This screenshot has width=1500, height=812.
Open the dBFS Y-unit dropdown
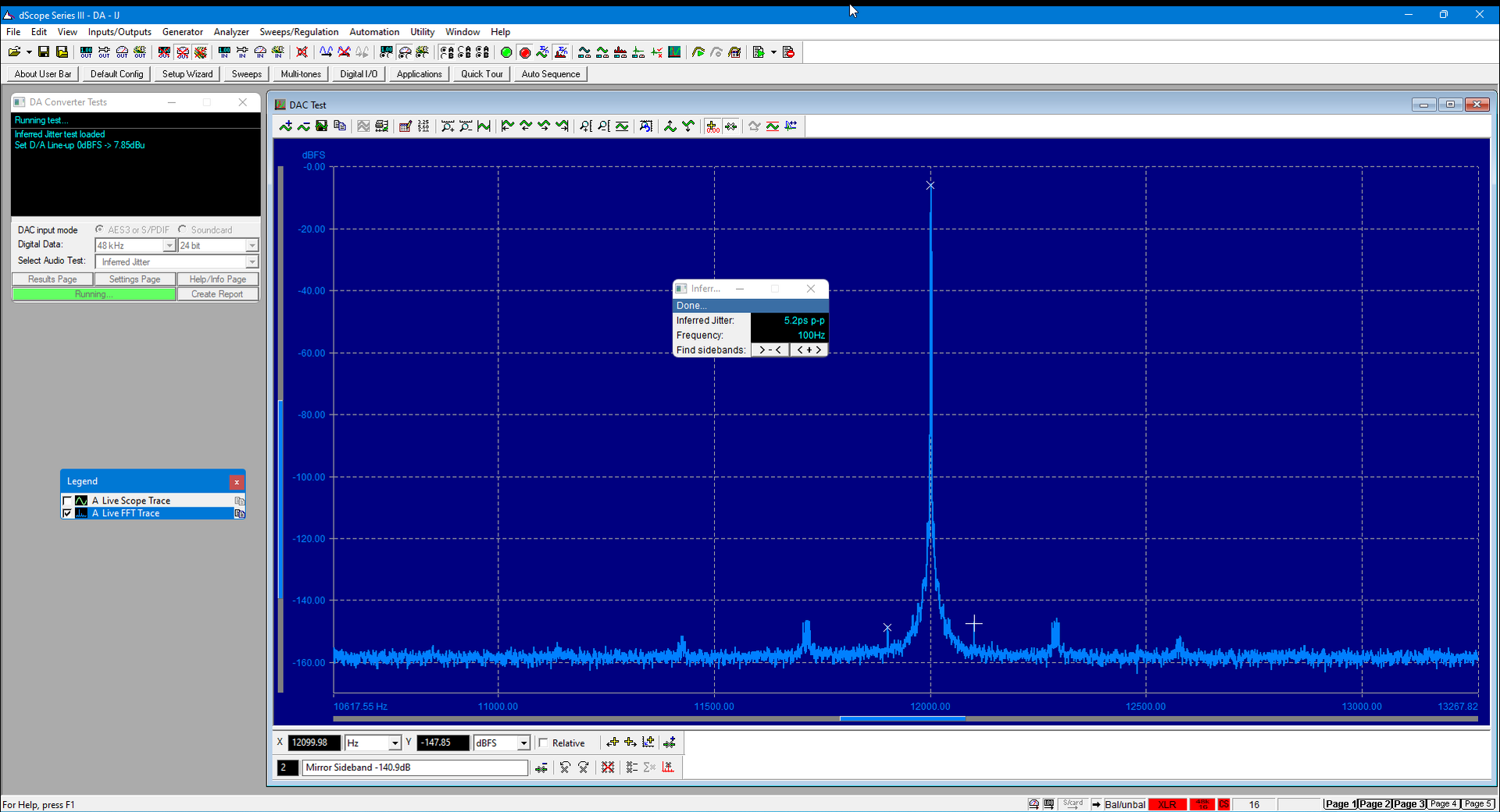coord(523,743)
